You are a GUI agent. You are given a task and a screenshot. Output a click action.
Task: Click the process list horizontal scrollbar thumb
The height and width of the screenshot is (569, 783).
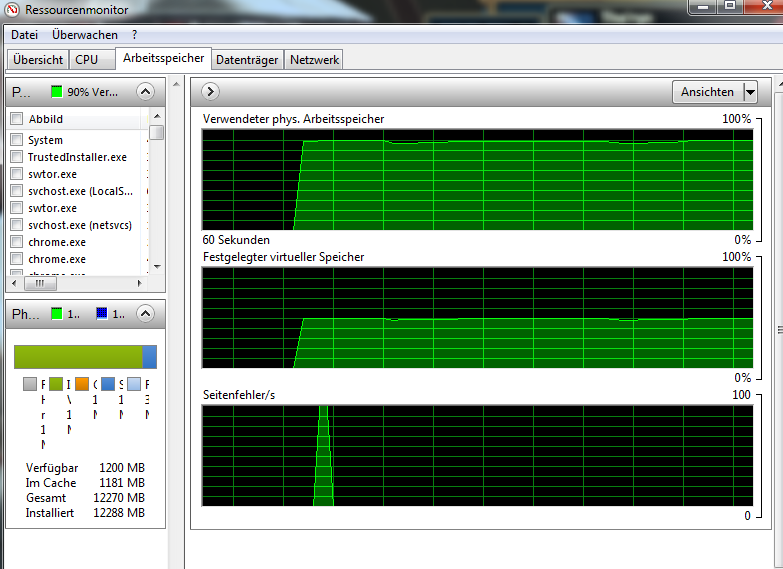[x=40, y=283]
